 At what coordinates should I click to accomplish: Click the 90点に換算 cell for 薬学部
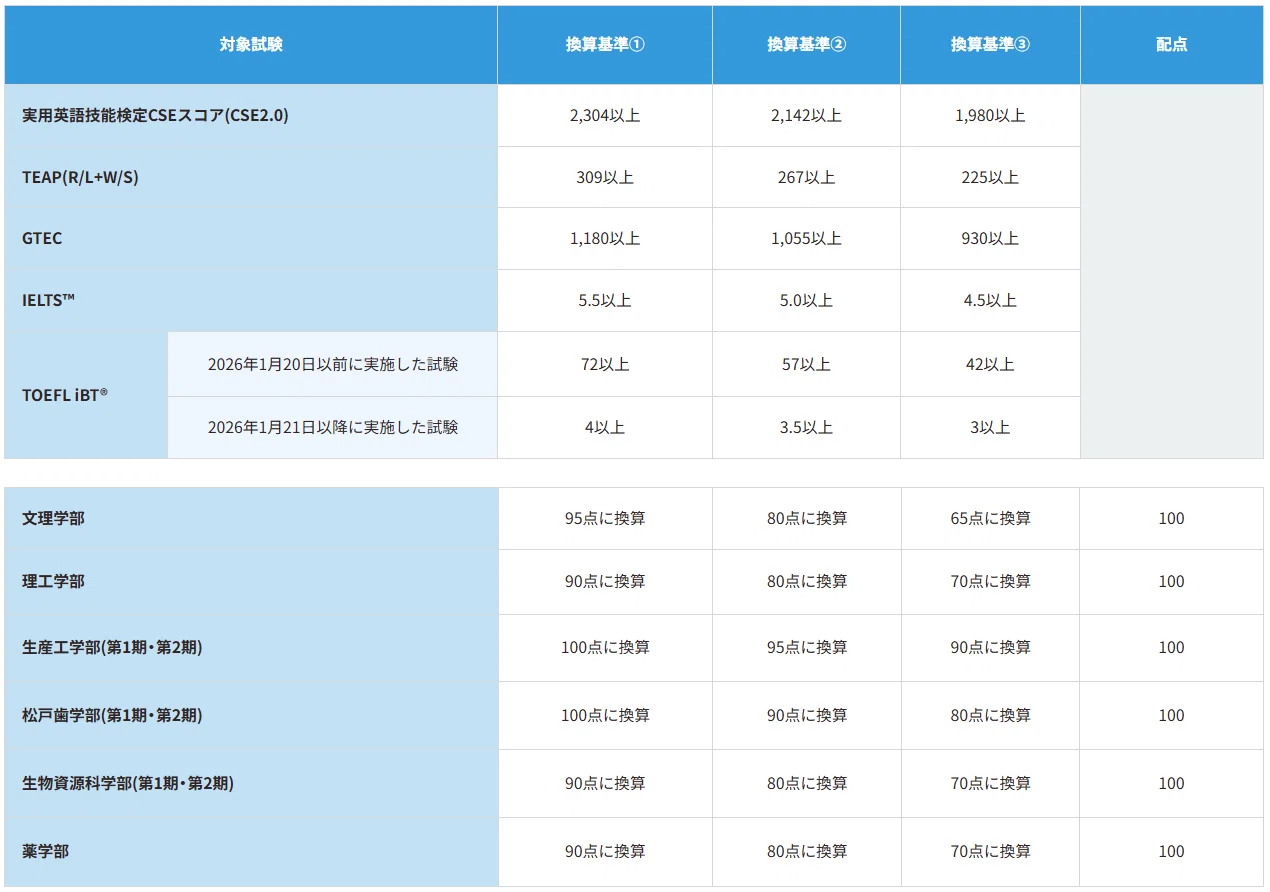click(x=605, y=851)
